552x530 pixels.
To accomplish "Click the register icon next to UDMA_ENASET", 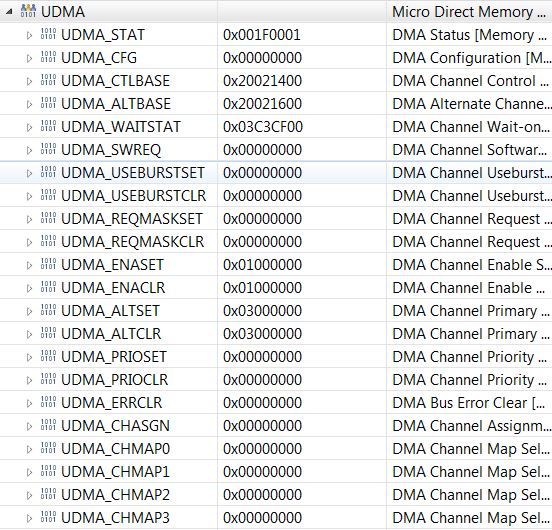I will tap(48, 264).
